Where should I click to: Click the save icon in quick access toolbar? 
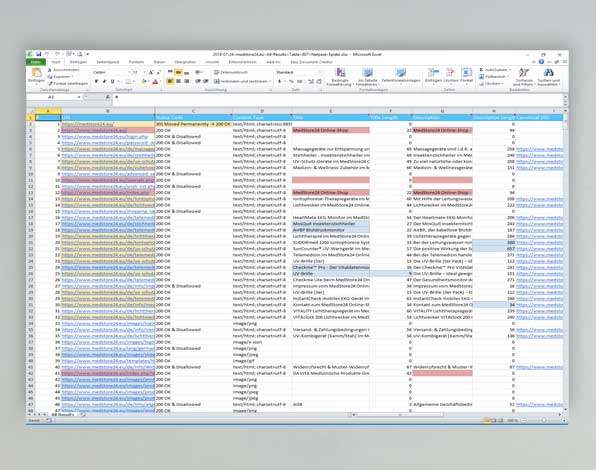coord(38,54)
